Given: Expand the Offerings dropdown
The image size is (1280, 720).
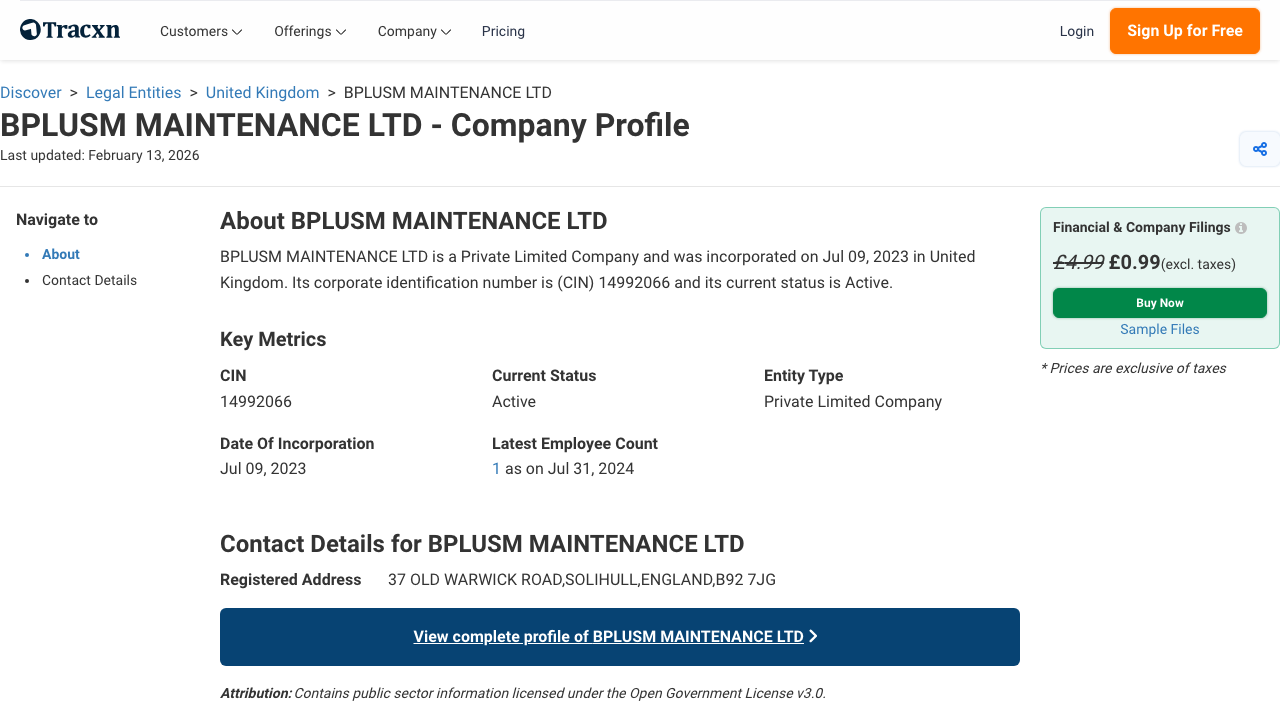Looking at the screenshot, I should (x=309, y=31).
